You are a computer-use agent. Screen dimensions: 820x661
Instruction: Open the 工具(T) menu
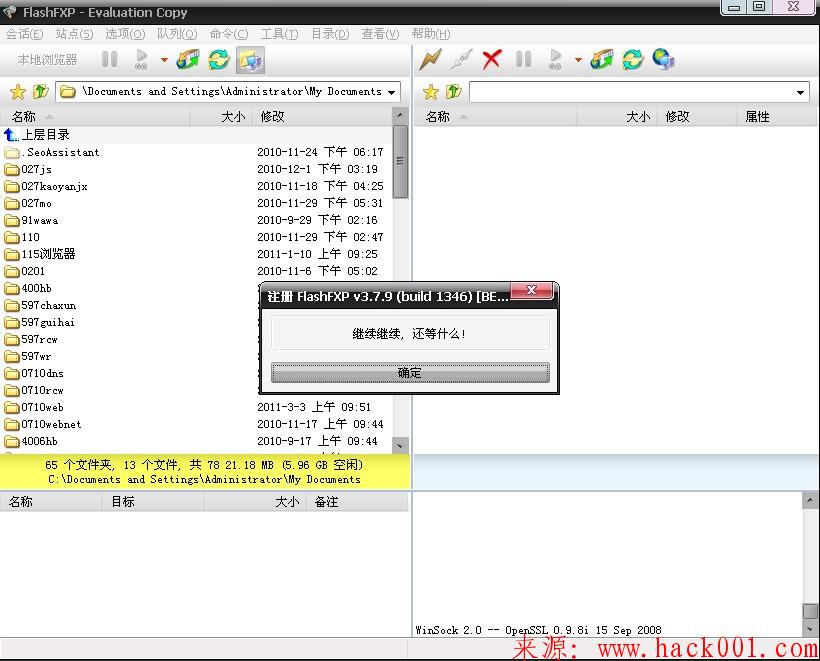[279, 34]
